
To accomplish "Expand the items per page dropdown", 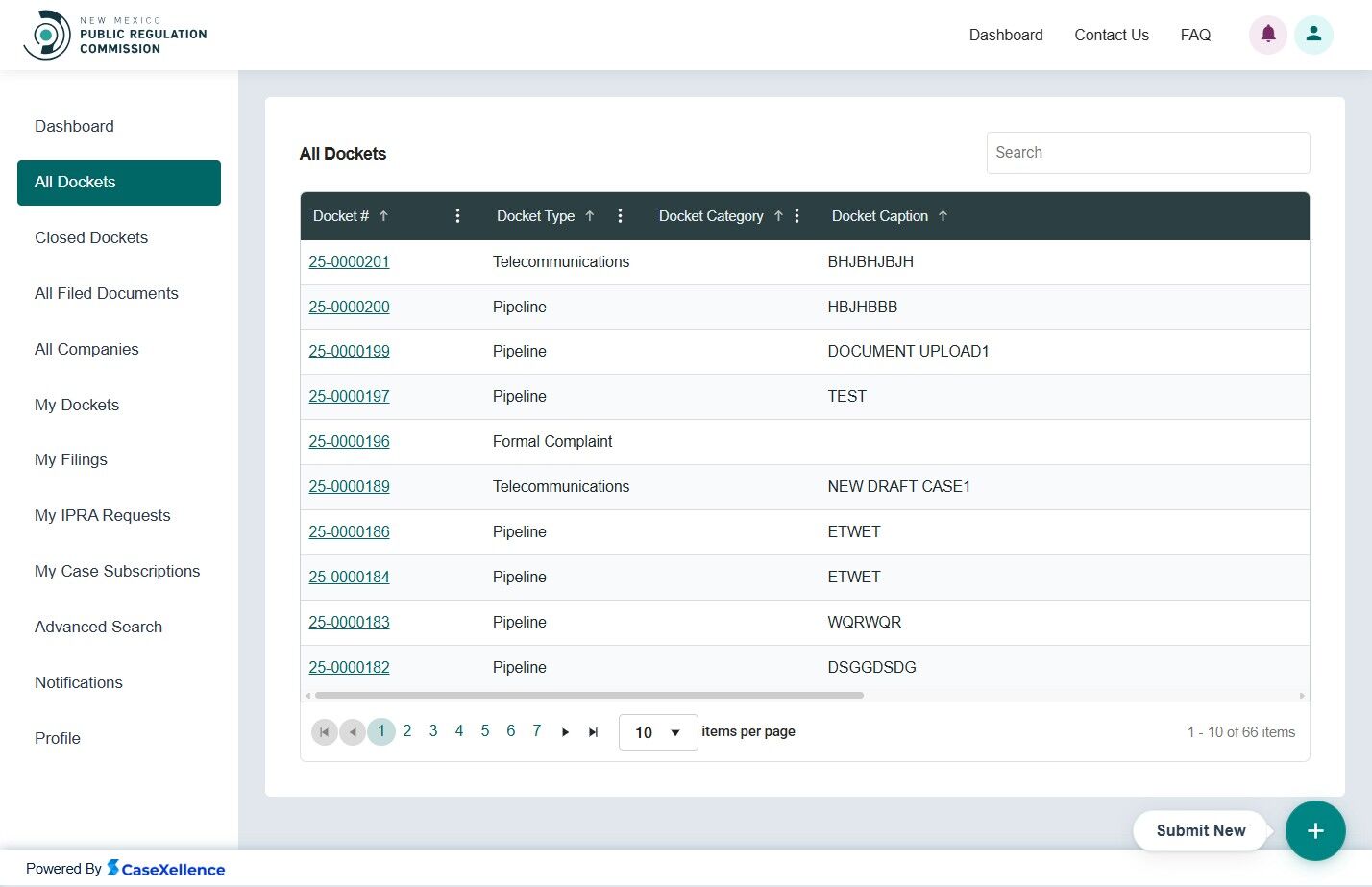I will [658, 732].
